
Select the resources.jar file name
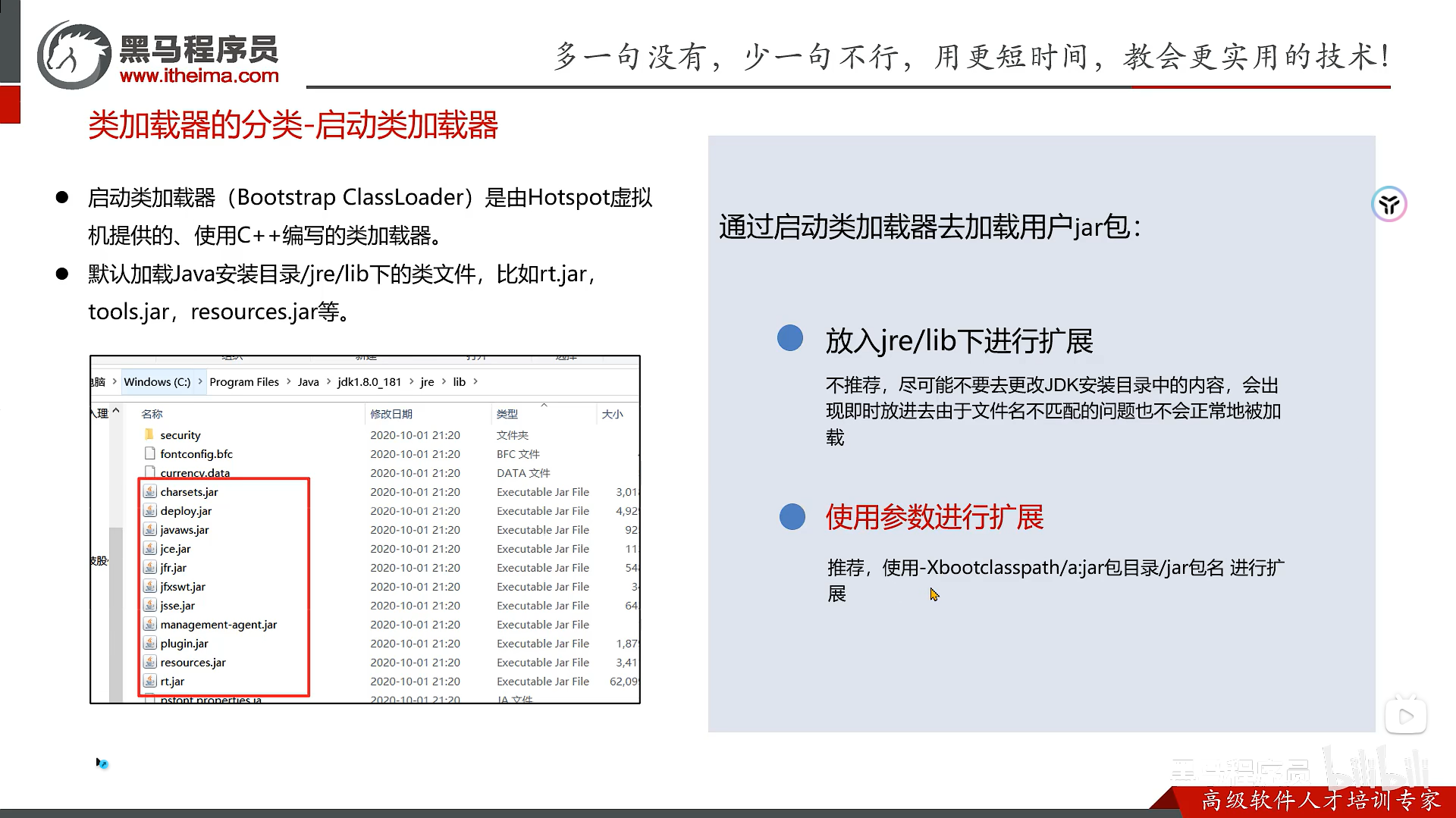[x=193, y=663]
